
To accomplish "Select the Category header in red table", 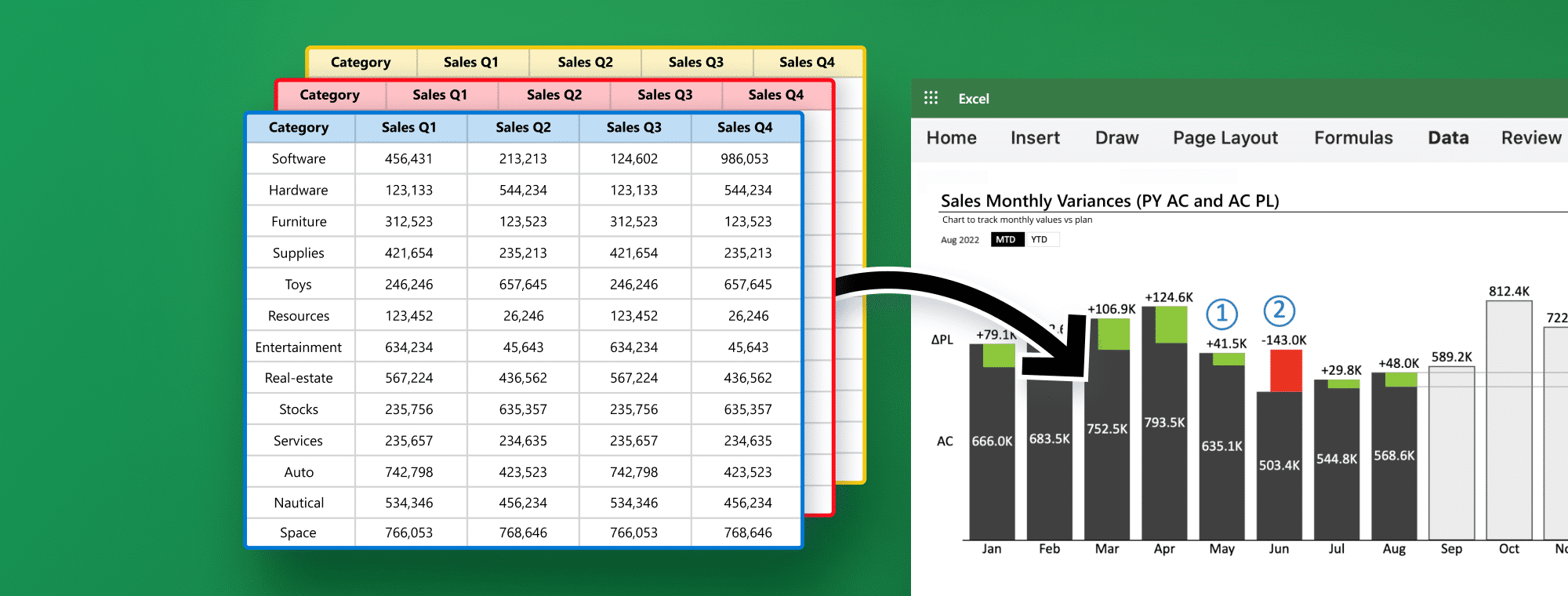I will (x=329, y=95).
